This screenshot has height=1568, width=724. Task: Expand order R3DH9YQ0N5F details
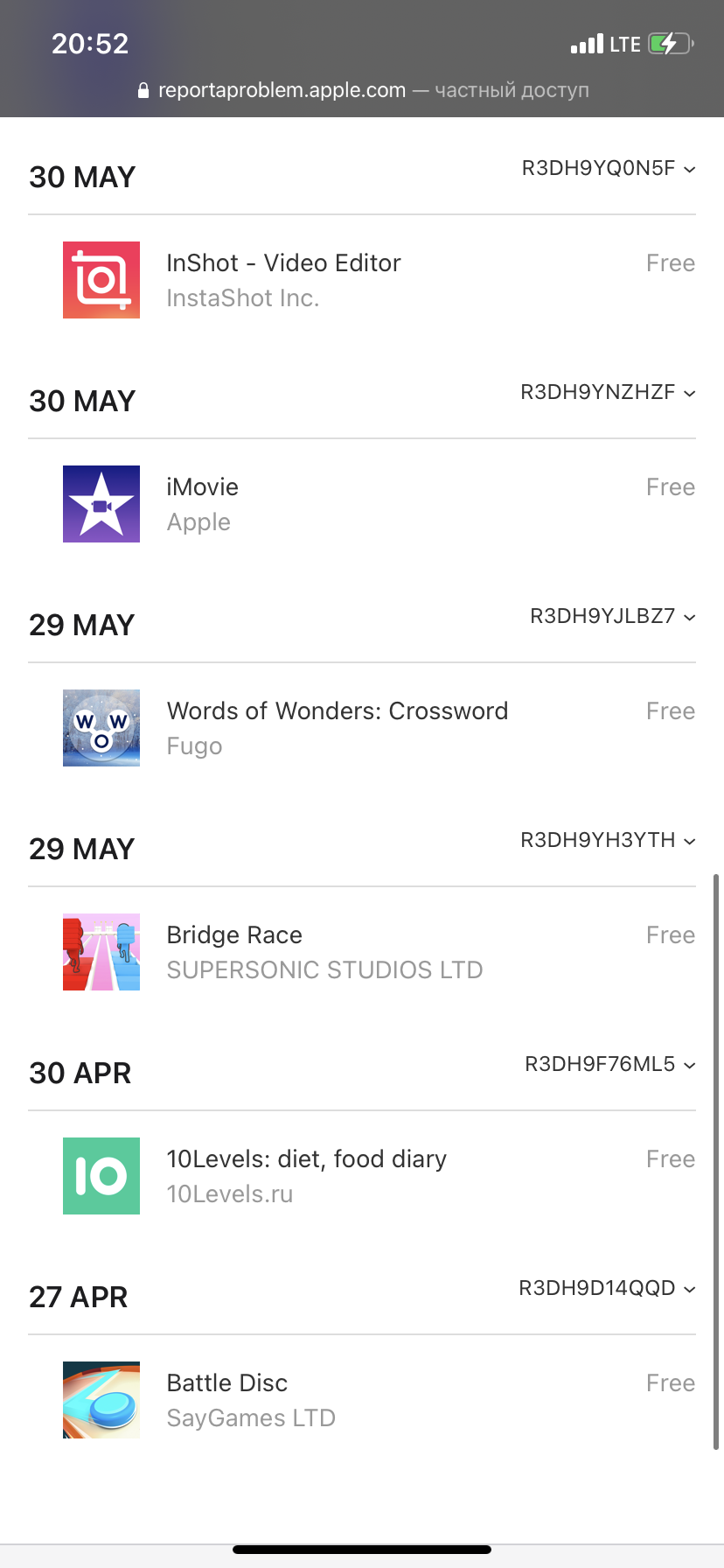pos(609,168)
